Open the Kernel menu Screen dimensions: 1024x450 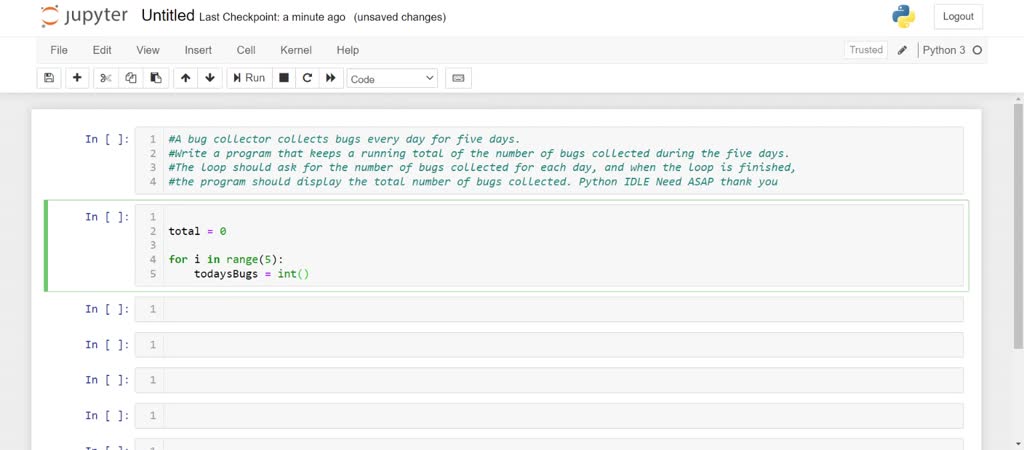coord(296,50)
